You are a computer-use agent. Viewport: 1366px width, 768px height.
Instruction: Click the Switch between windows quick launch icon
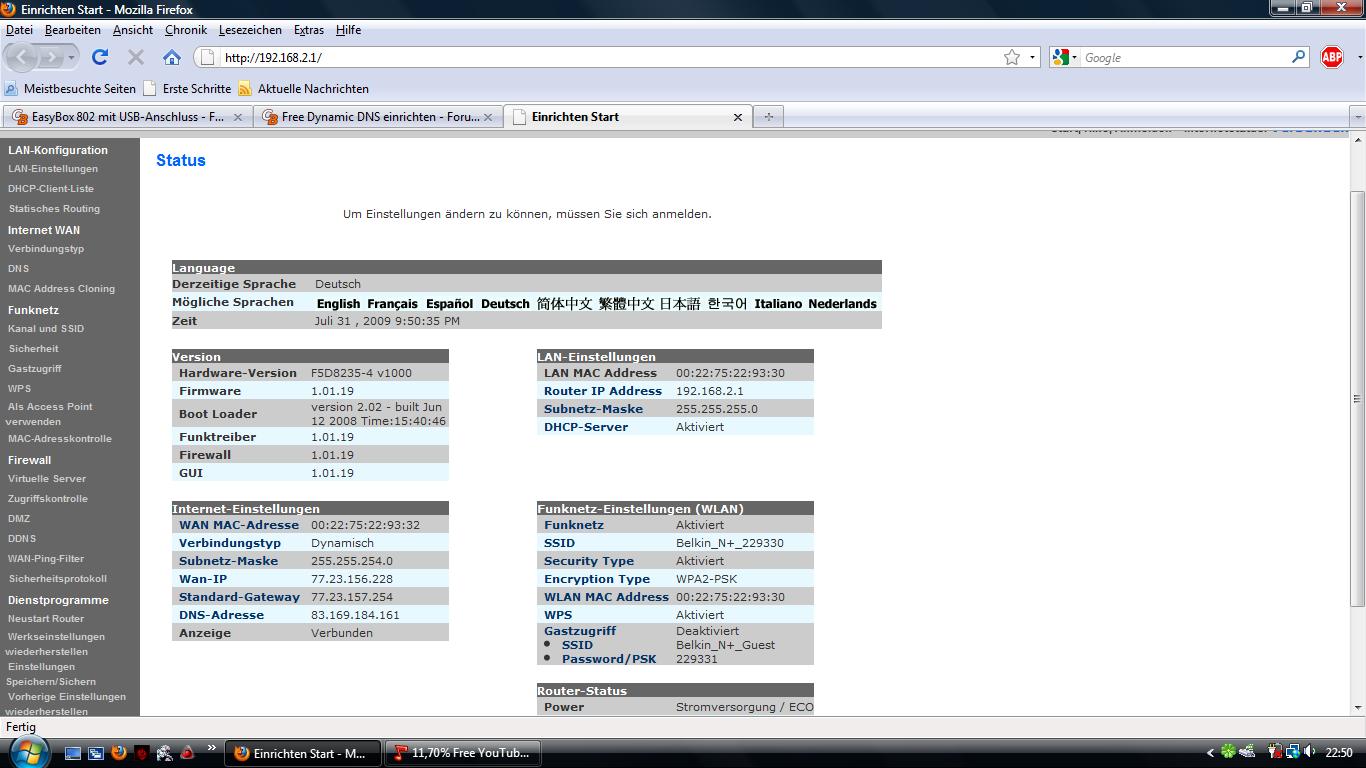click(x=96, y=753)
